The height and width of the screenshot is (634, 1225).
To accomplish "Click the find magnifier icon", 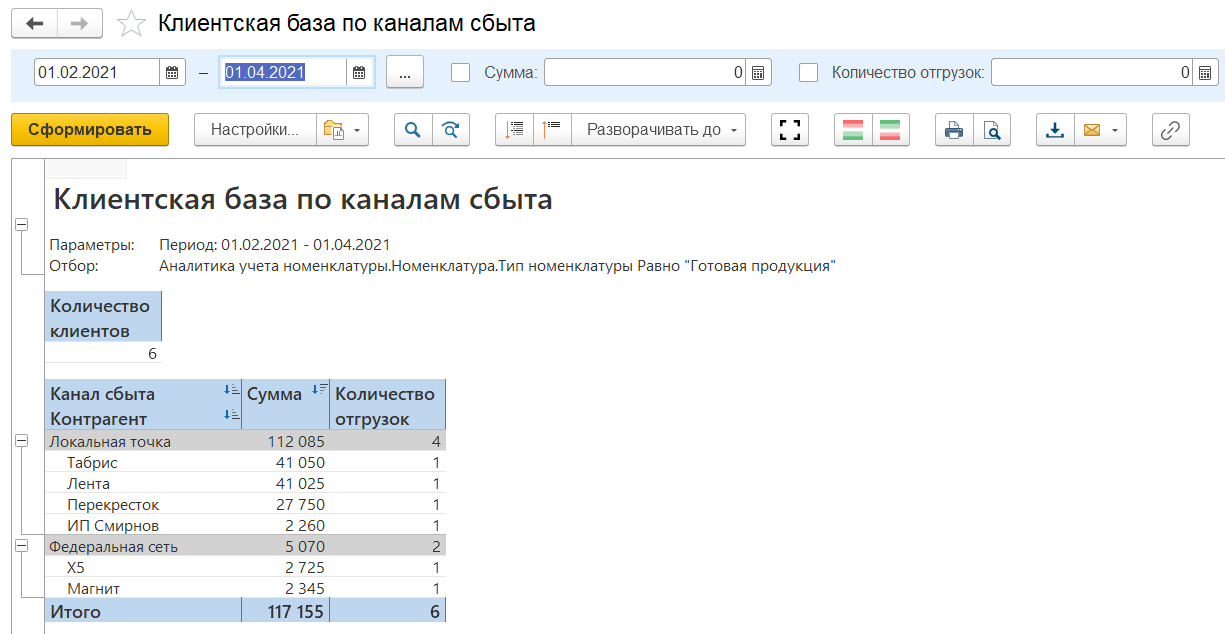I will pos(413,130).
